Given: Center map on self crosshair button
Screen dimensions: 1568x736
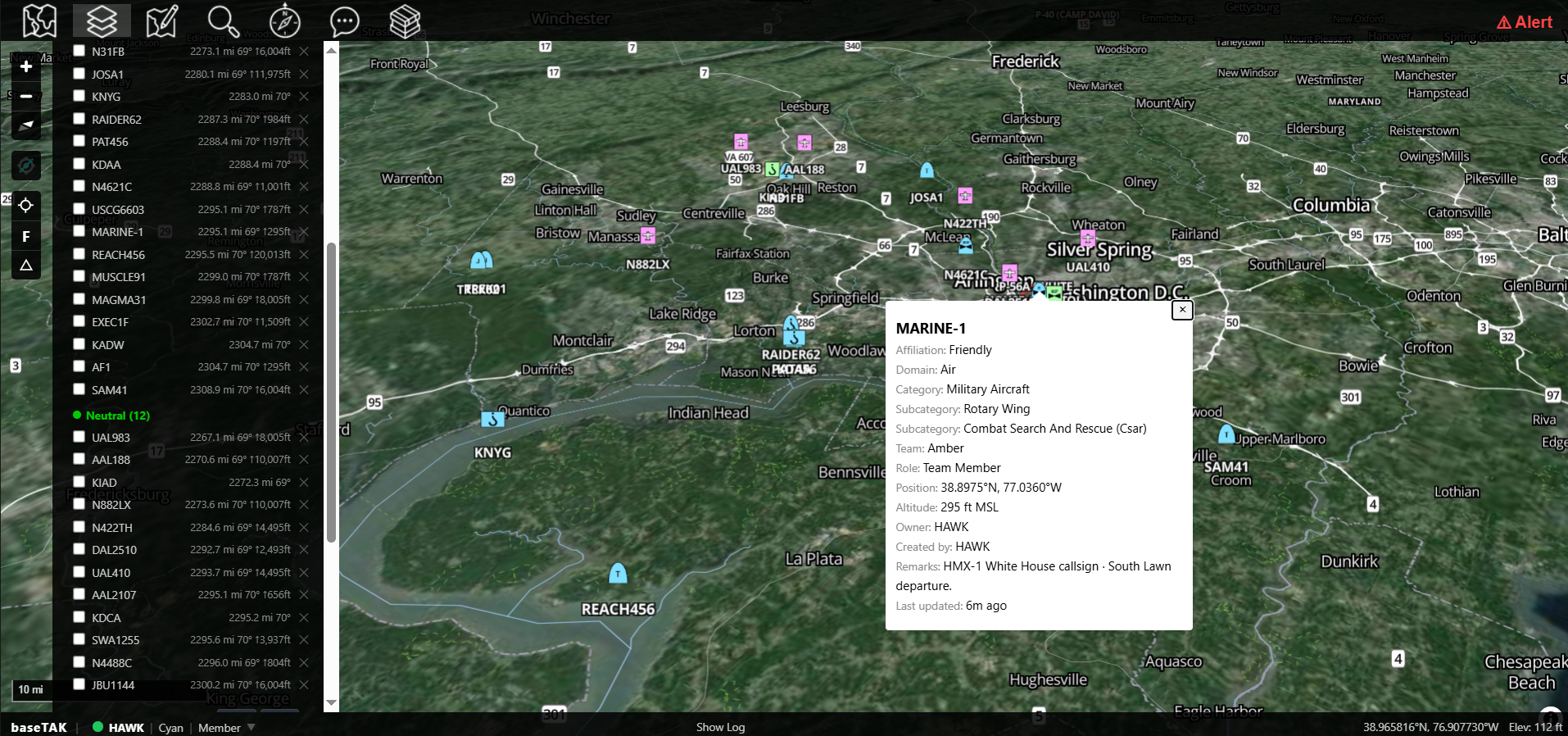Looking at the screenshot, I should point(26,205).
